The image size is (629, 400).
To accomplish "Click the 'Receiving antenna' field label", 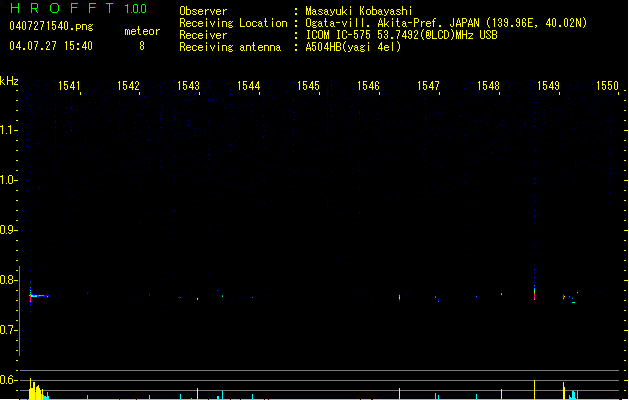I will pos(230,47).
